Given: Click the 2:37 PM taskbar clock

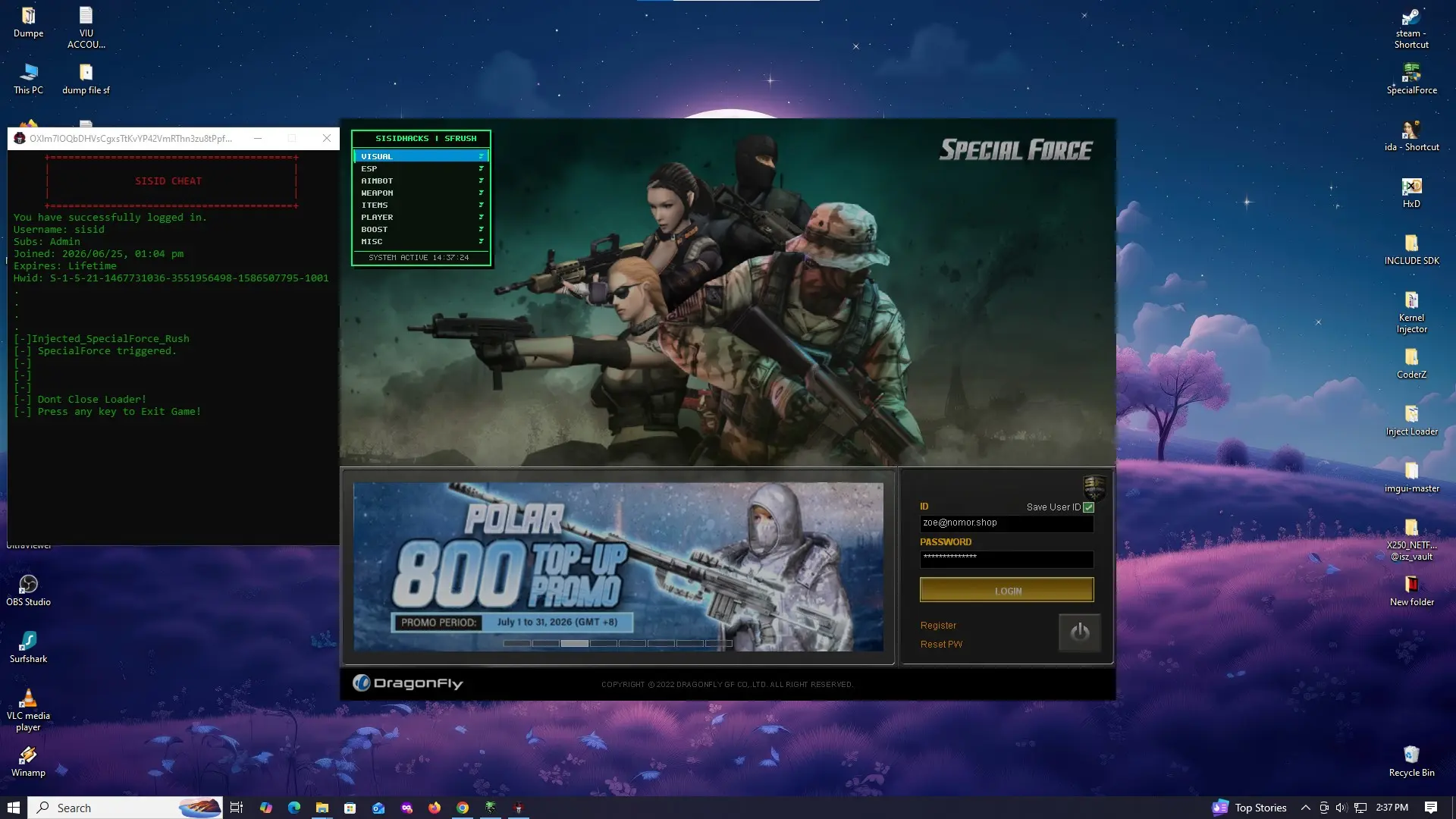Looking at the screenshot, I should point(1392,808).
